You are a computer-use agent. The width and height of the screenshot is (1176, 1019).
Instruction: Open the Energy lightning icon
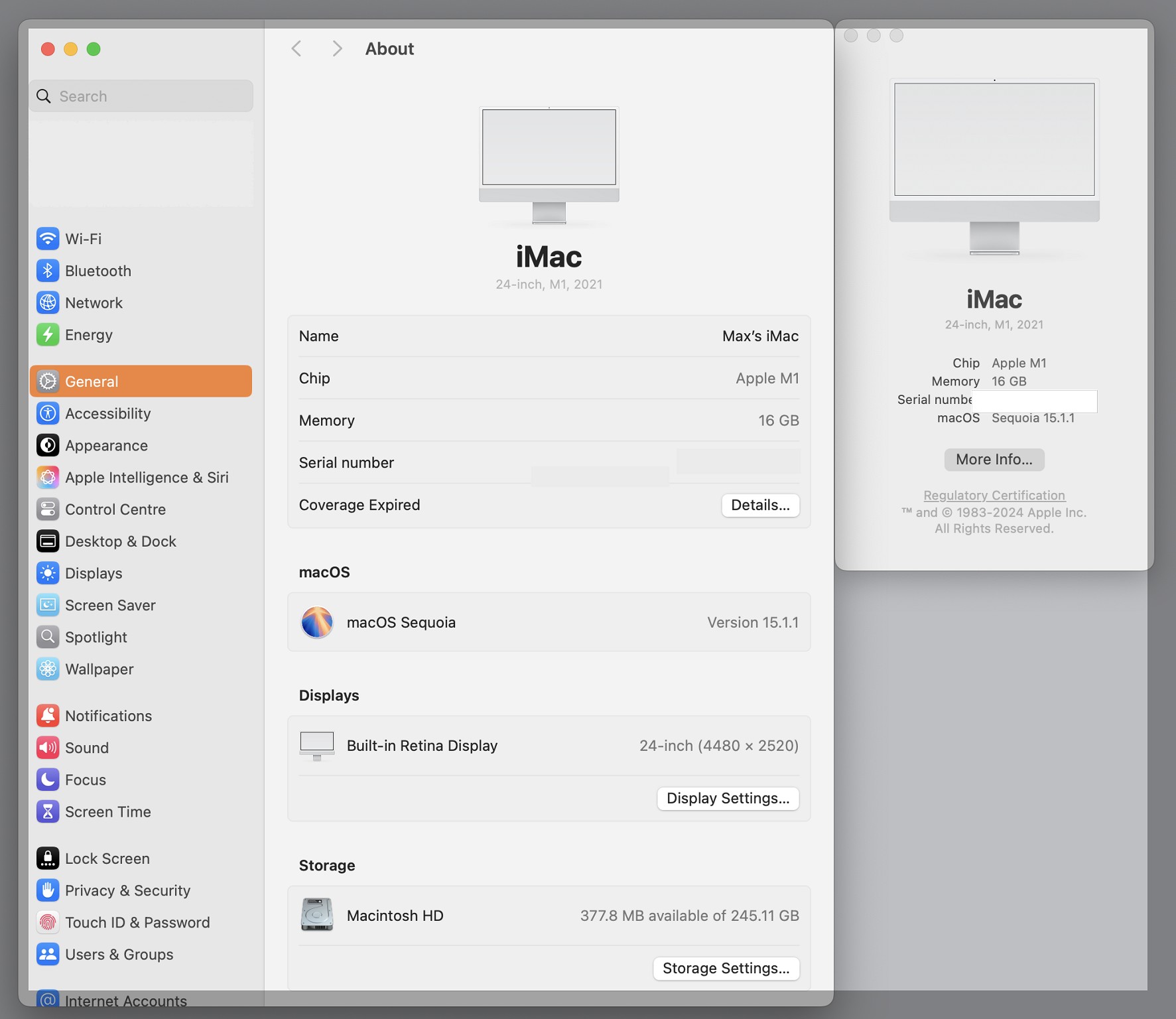click(48, 334)
